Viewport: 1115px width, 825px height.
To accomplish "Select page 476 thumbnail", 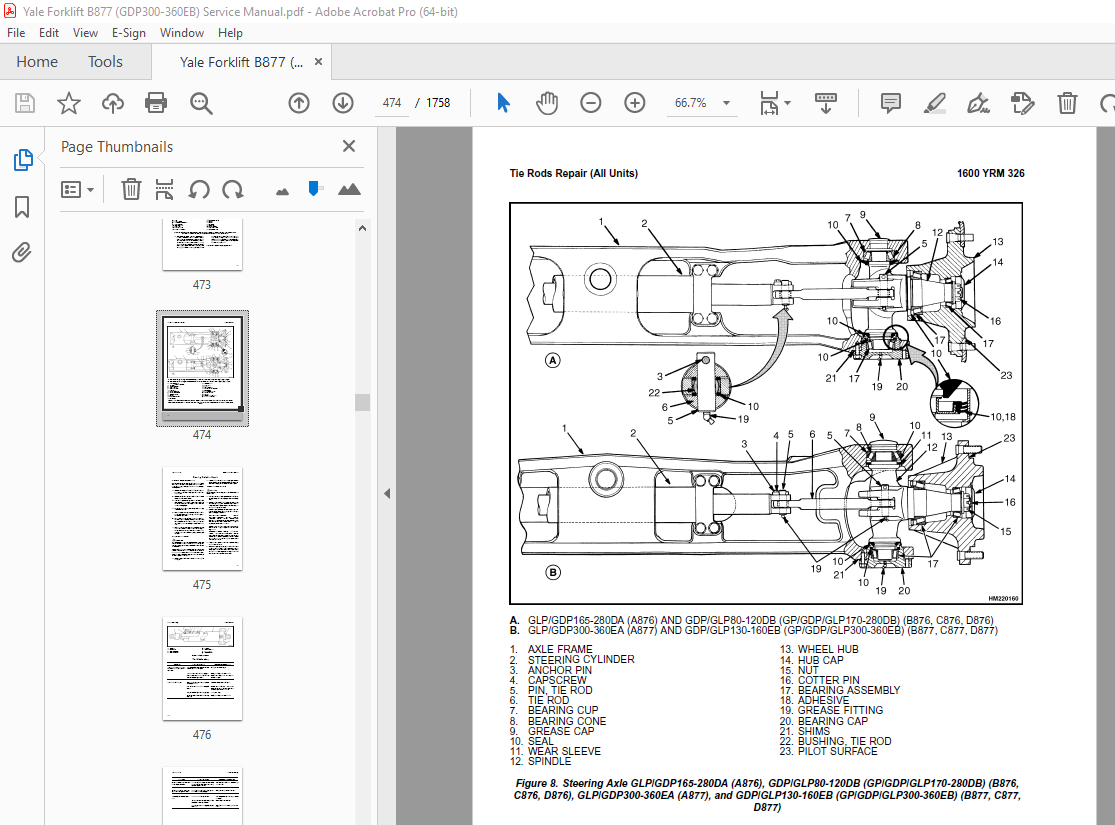I will point(202,669).
